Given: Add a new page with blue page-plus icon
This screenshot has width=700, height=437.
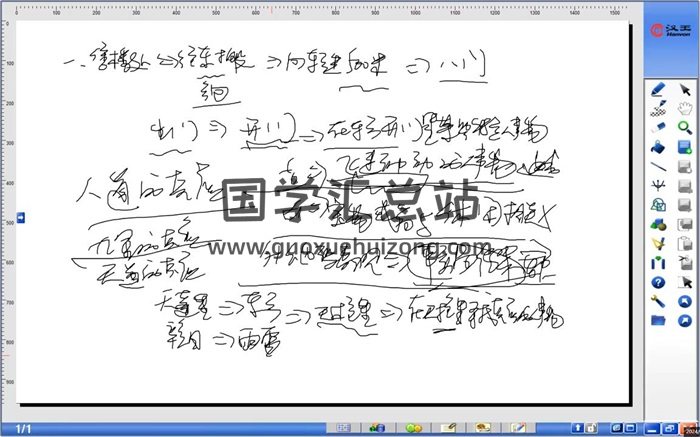Looking at the screenshot, I should pyautogui.click(x=685, y=147).
